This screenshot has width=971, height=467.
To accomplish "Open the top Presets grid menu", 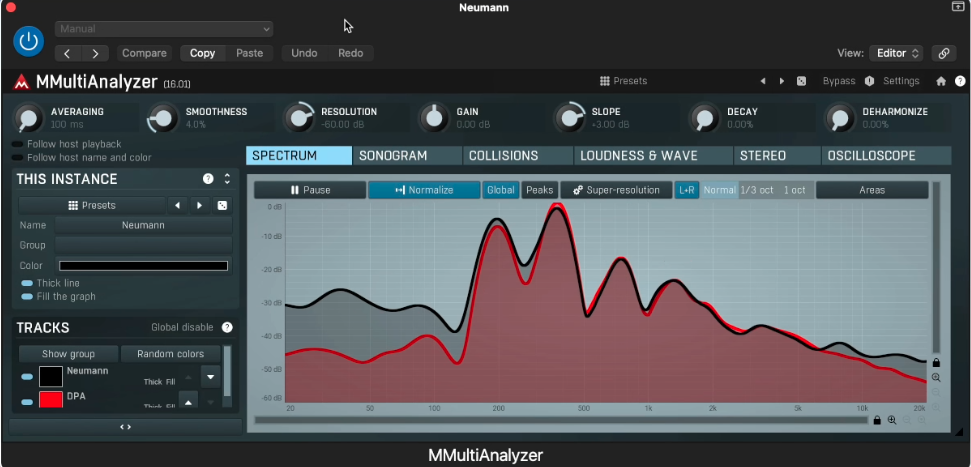I will (623, 81).
